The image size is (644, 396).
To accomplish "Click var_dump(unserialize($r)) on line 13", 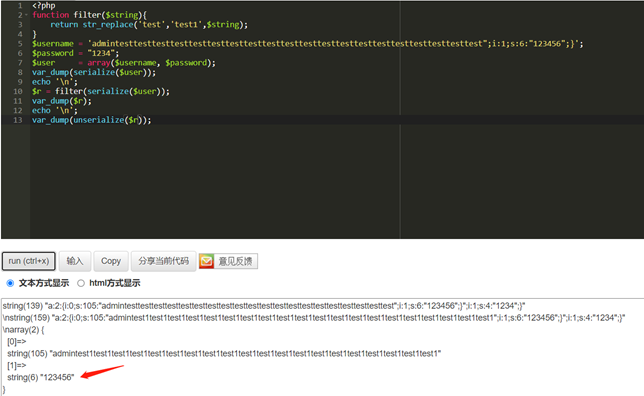I will pyautogui.click(x=92, y=120).
